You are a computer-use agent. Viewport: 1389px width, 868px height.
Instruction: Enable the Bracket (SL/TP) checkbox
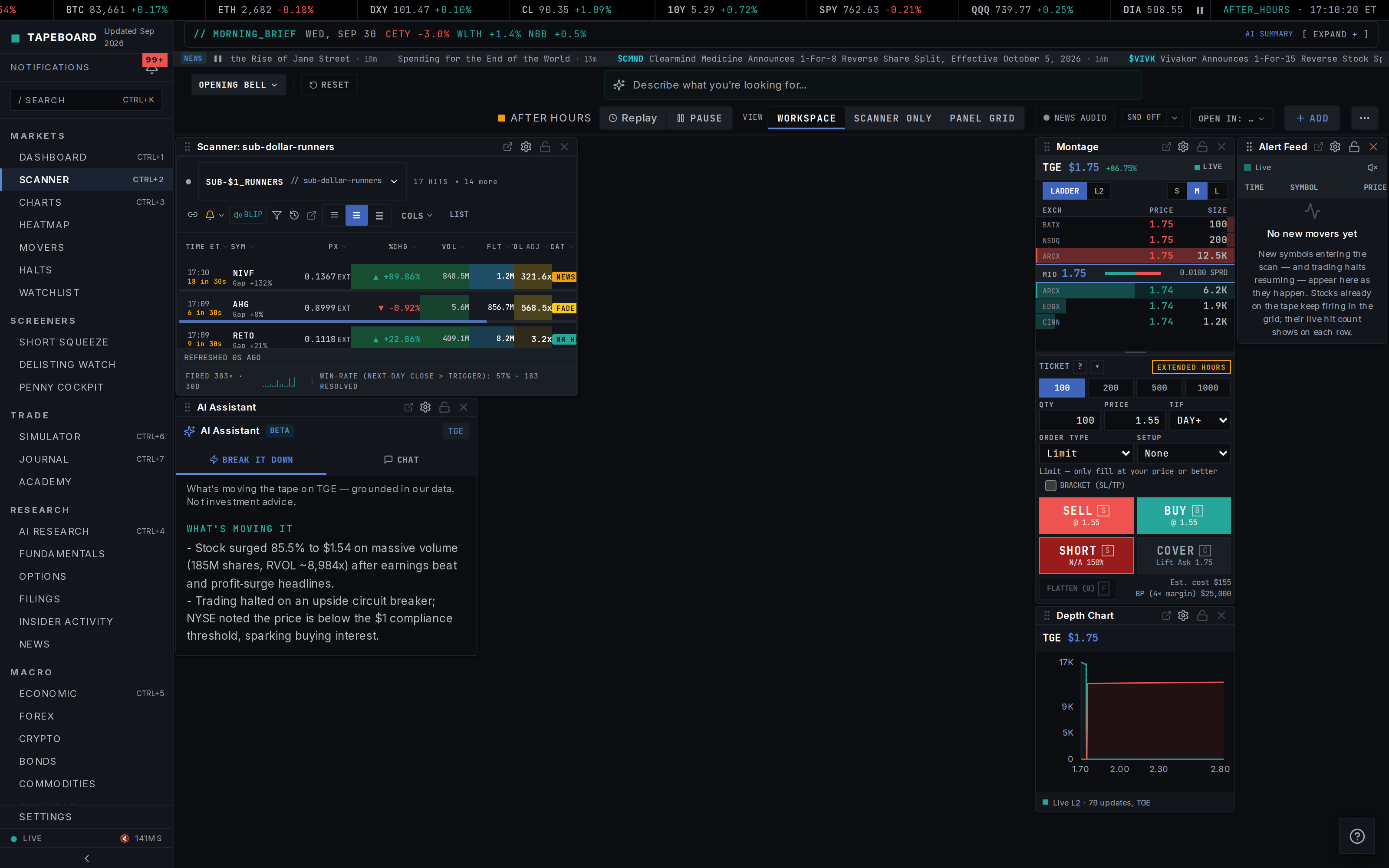(x=1050, y=486)
